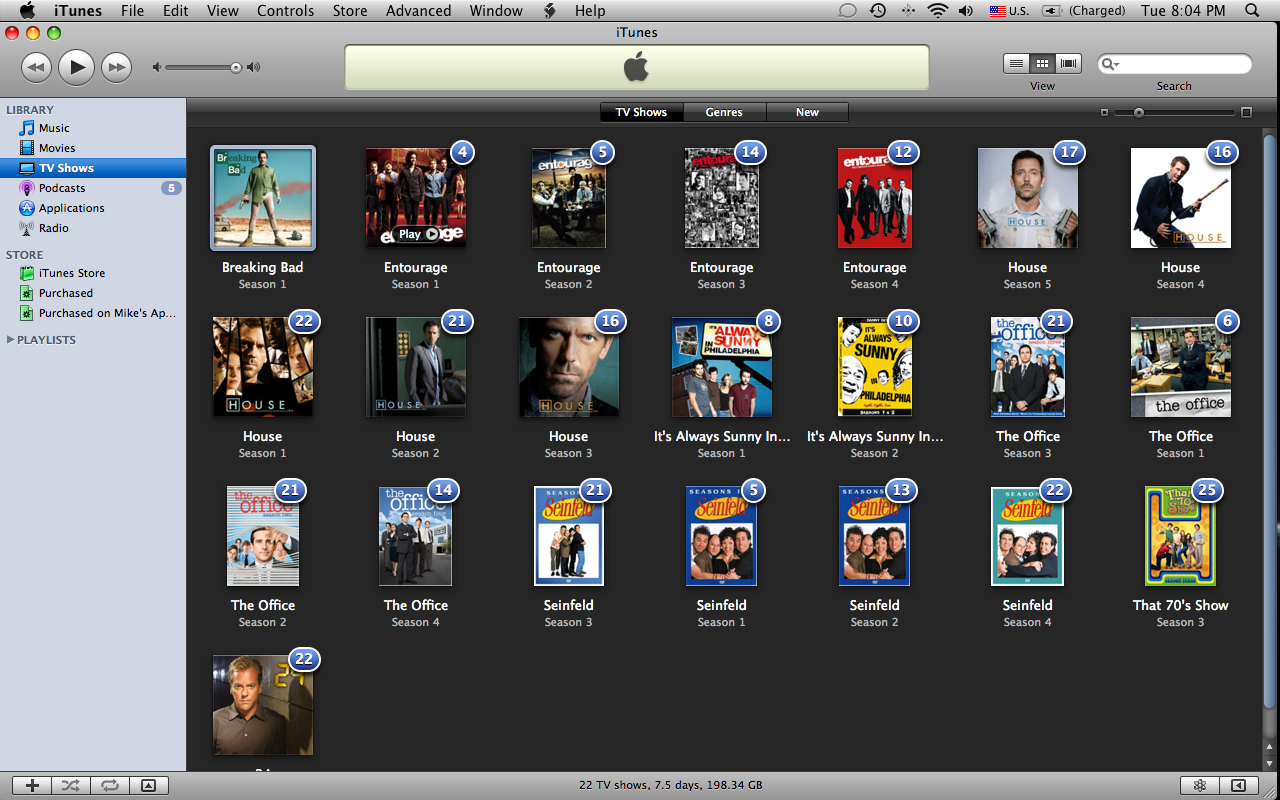The width and height of the screenshot is (1280, 800).
Task: Click the Time Machine menu icon
Action: pyautogui.click(x=877, y=11)
